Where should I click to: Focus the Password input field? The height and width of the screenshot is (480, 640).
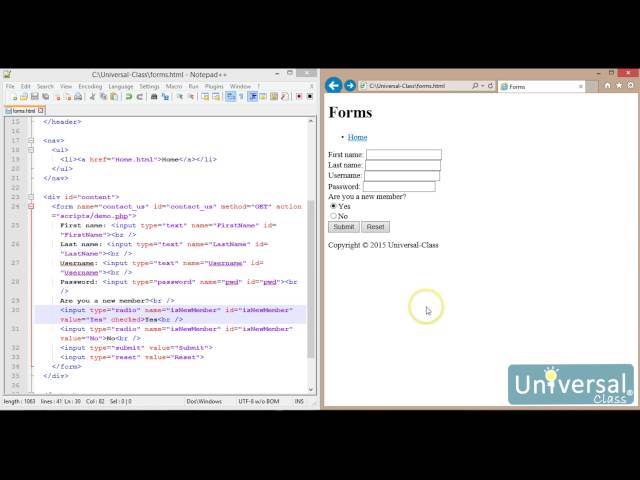pos(399,187)
